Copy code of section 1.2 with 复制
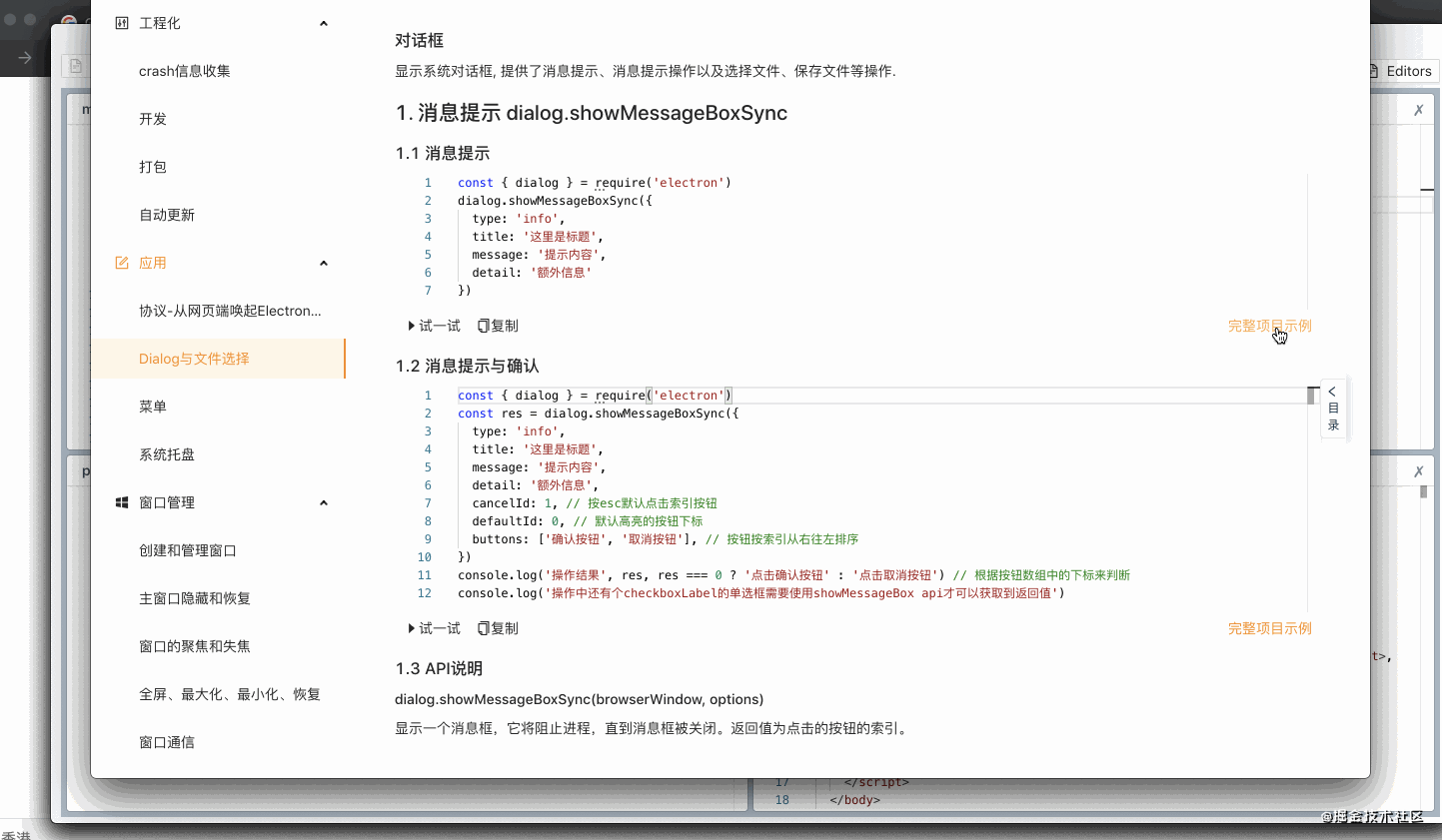 click(498, 628)
